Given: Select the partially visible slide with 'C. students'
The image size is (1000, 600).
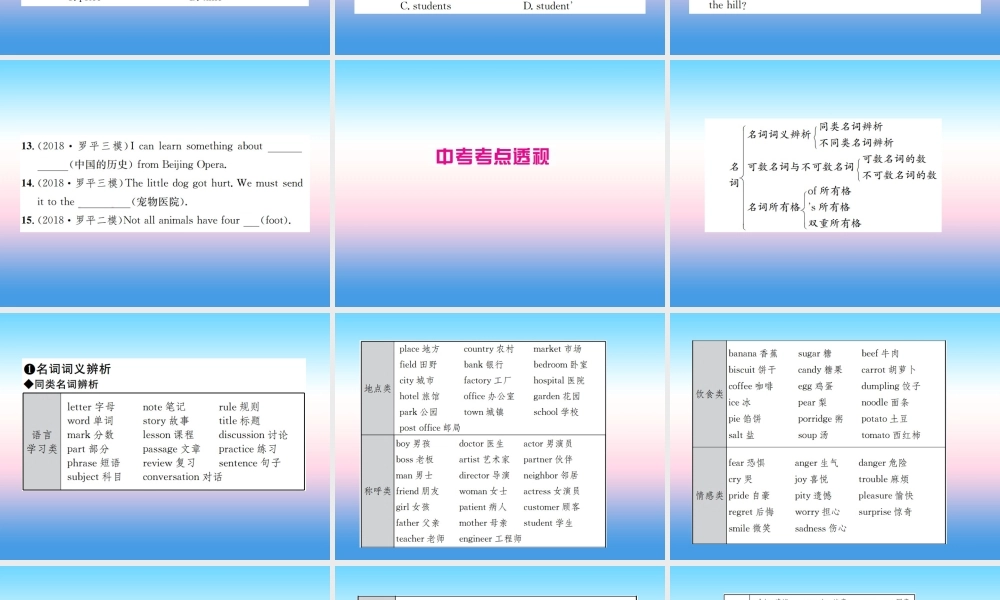Looking at the screenshot, I should click(x=499, y=27).
